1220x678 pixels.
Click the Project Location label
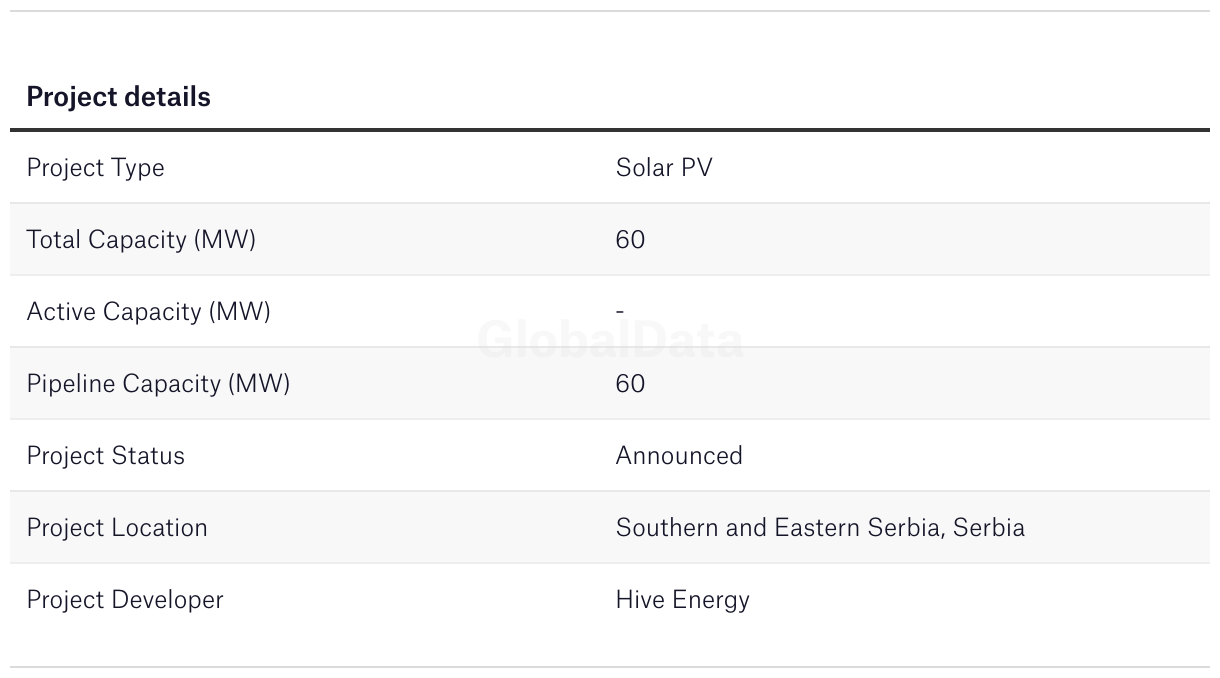click(117, 528)
